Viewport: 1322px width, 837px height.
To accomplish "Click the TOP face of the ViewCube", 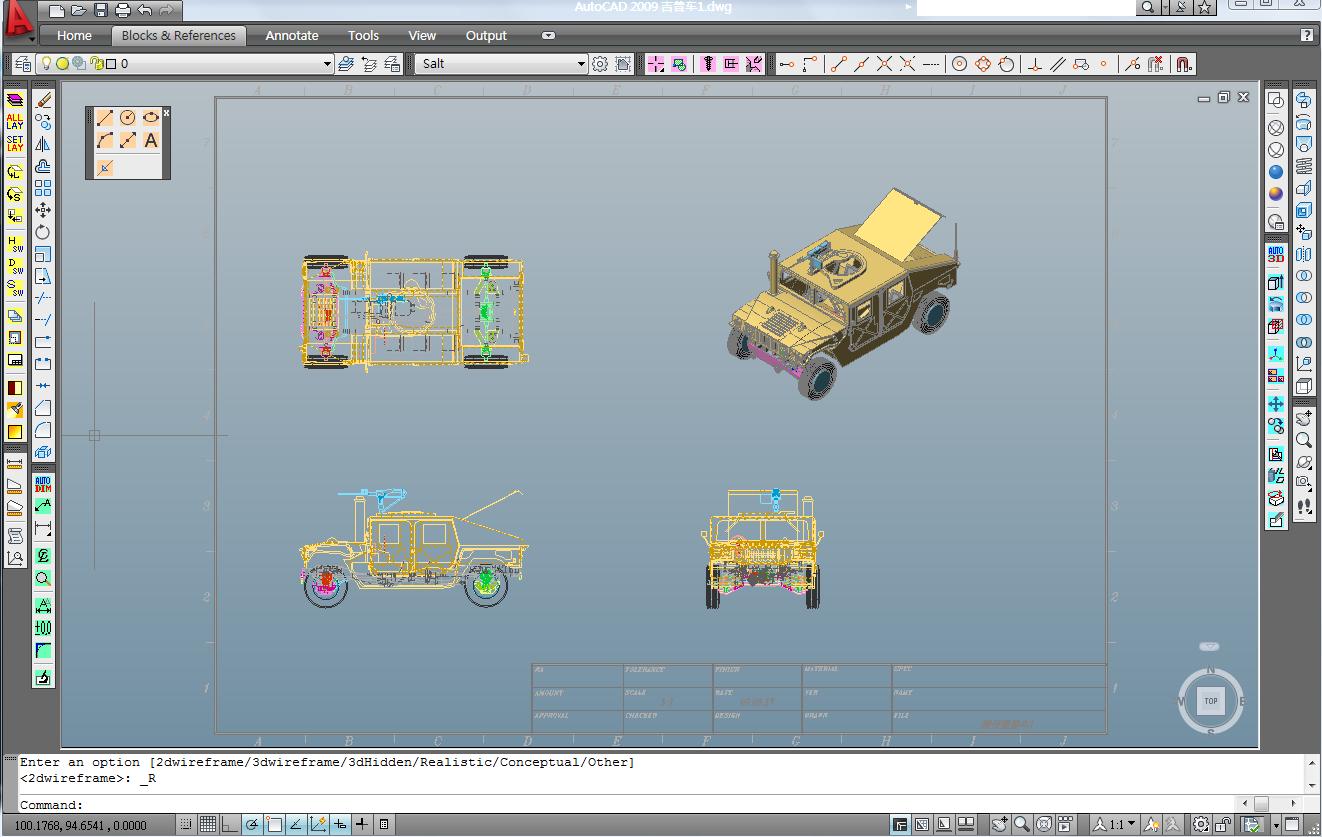I will (1210, 701).
